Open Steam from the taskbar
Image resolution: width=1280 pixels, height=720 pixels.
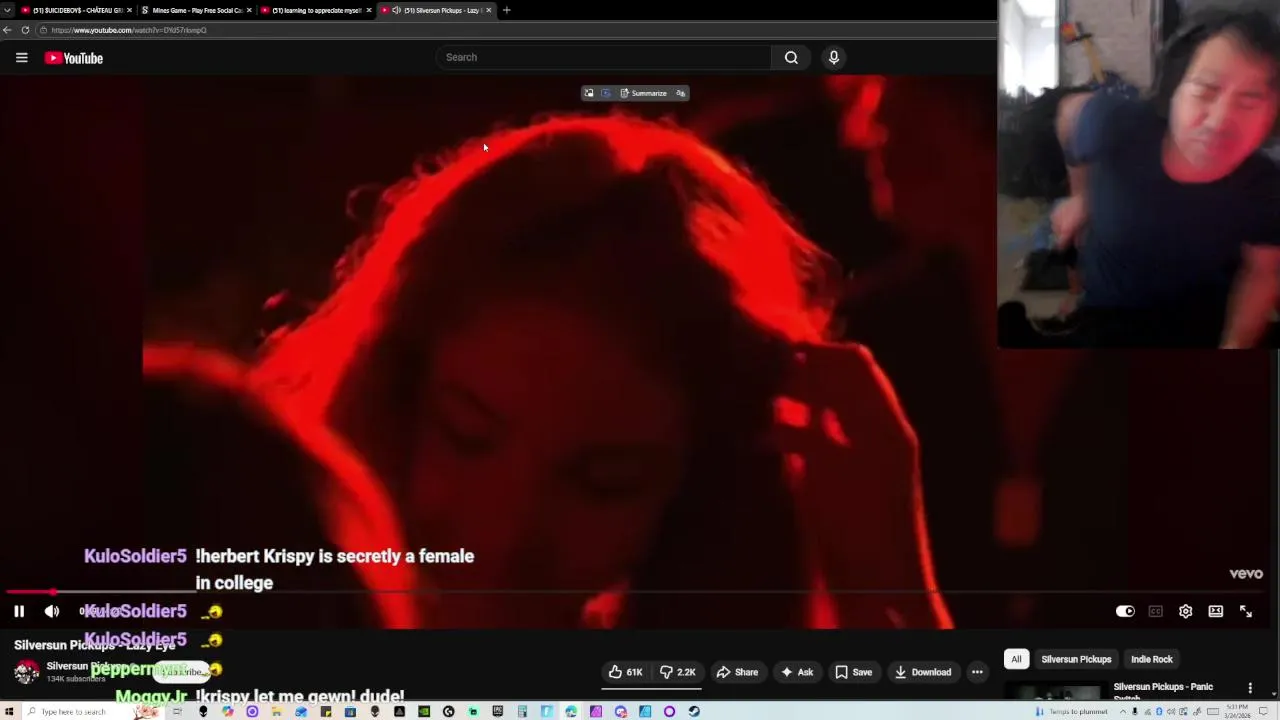click(x=694, y=712)
